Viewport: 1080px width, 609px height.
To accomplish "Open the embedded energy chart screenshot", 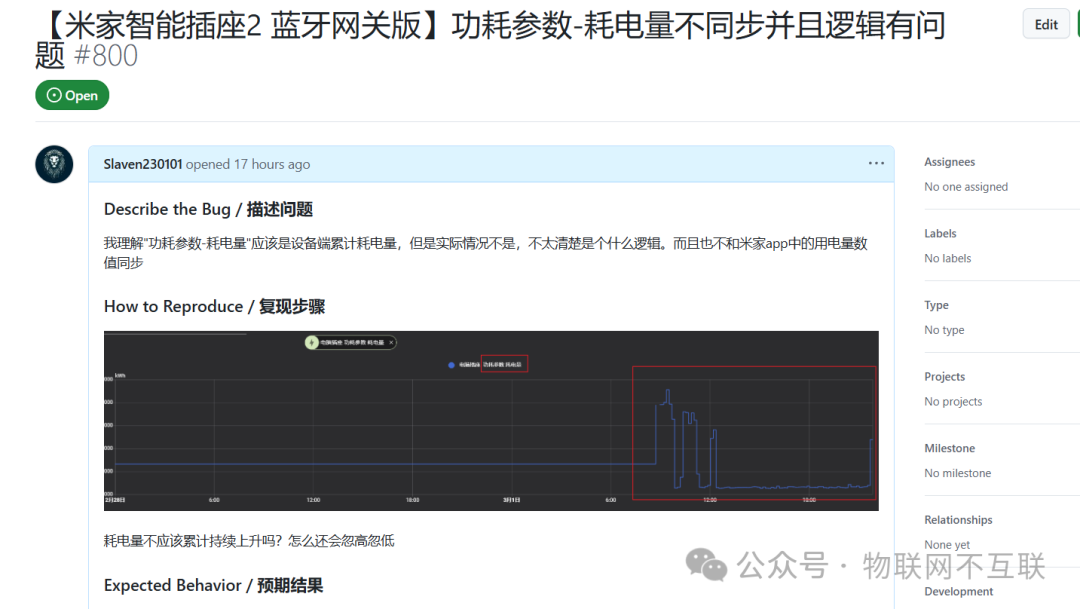I will pos(491,421).
